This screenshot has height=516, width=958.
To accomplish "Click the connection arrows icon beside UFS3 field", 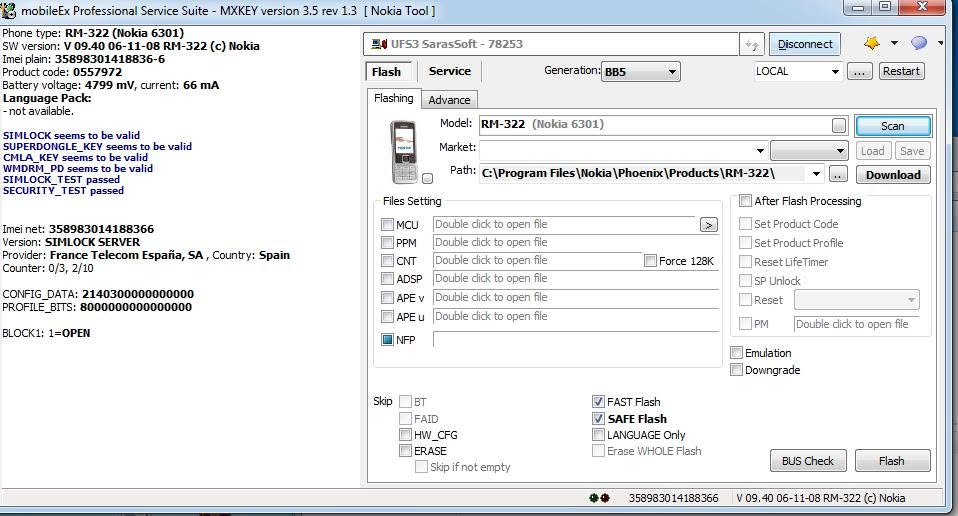I will pos(751,45).
